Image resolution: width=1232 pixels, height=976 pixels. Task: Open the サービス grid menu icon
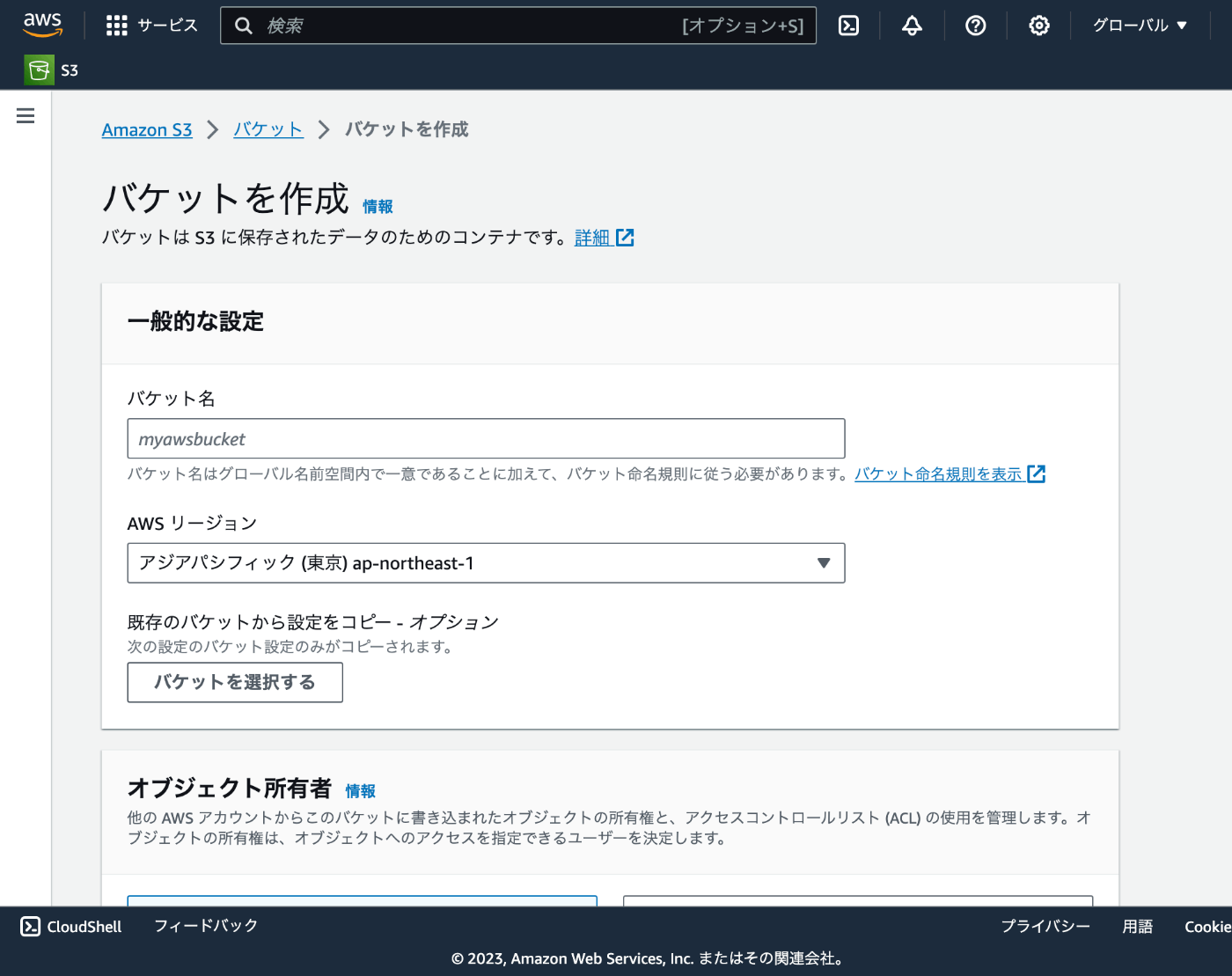(116, 26)
